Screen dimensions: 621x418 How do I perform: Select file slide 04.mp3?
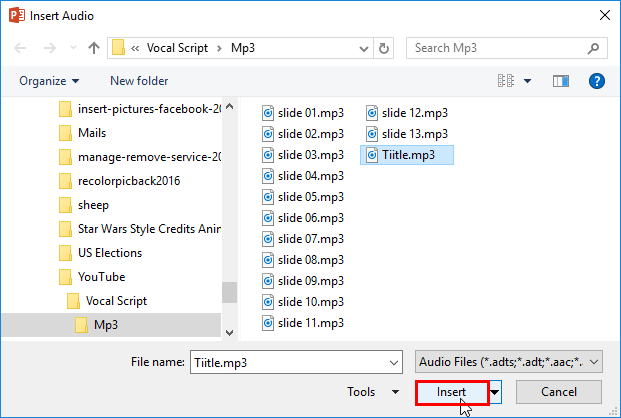[x=303, y=176]
